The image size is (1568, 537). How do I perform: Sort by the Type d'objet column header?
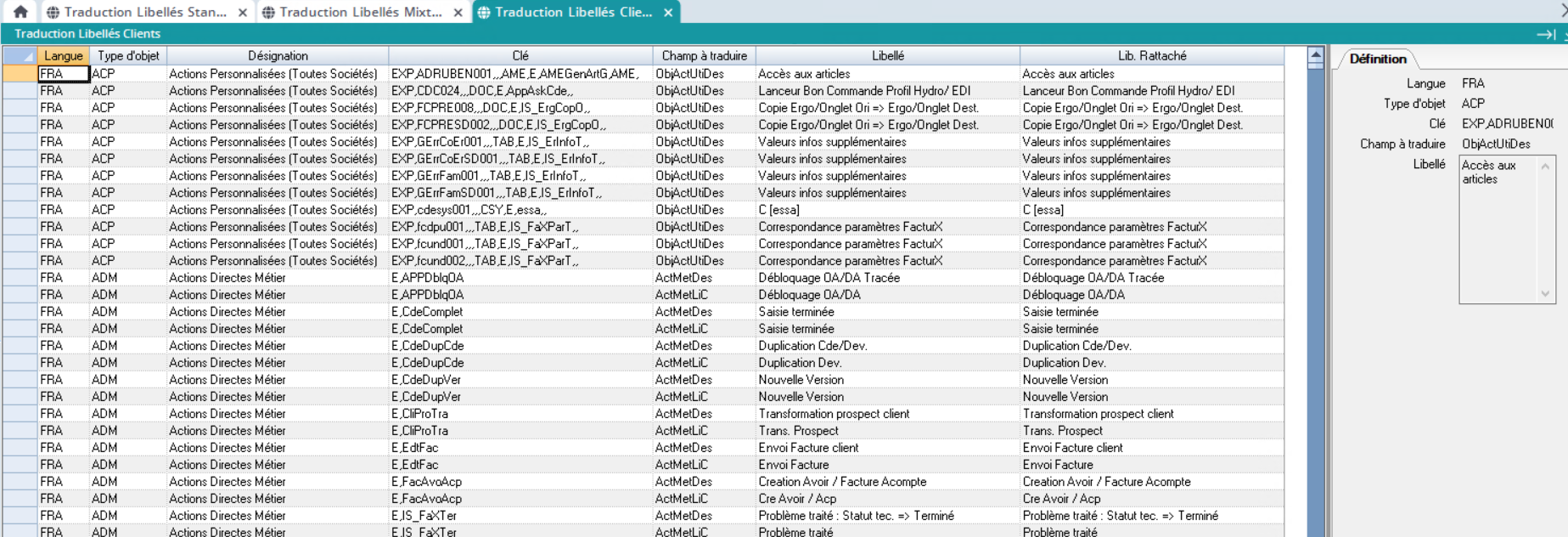tap(128, 56)
